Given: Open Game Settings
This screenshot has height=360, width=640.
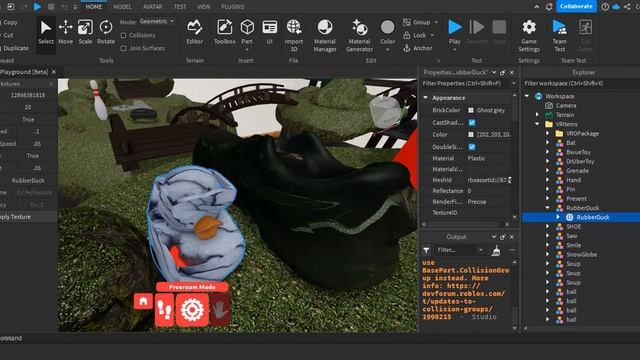Looking at the screenshot, I should [529, 35].
